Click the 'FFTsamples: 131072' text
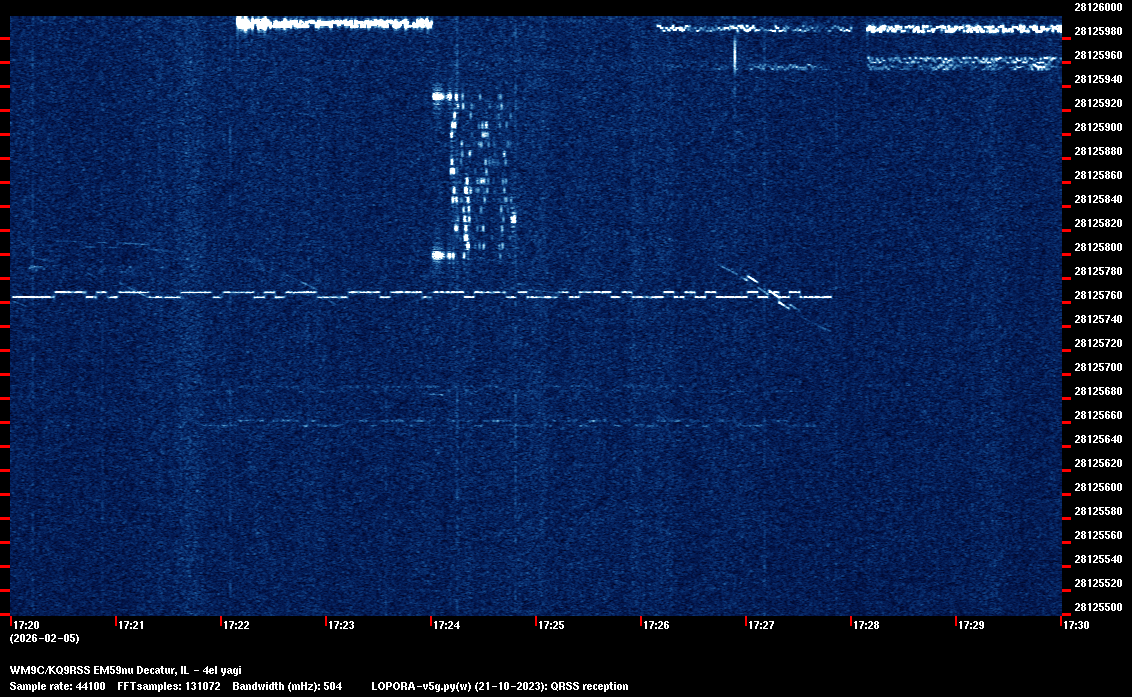The image size is (1132, 697). tap(169, 686)
